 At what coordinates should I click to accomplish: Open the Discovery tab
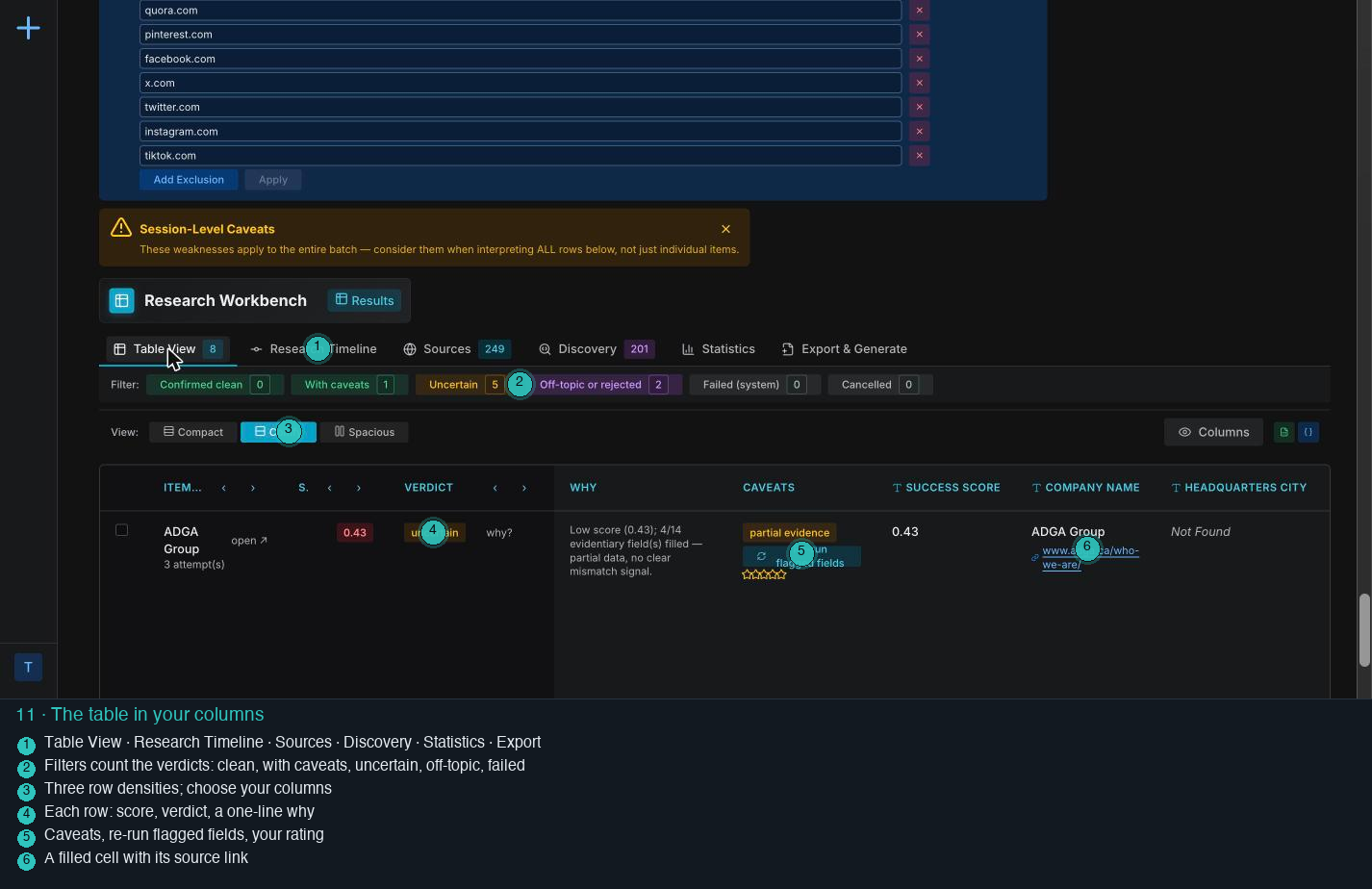[597, 349]
